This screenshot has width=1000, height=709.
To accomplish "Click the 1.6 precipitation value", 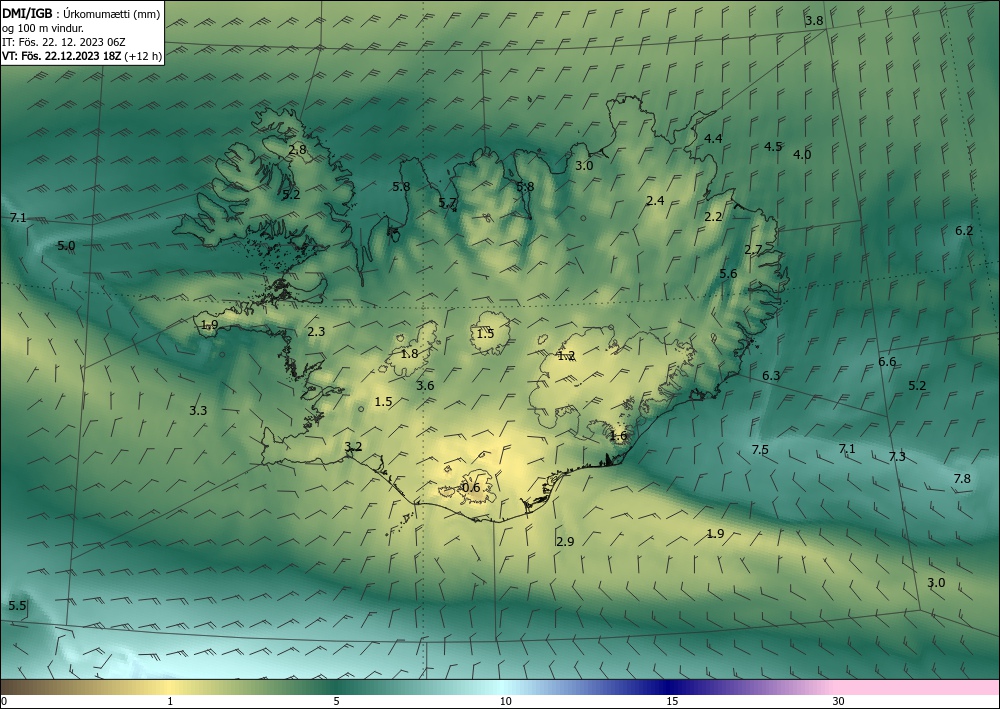I will (619, 436).
